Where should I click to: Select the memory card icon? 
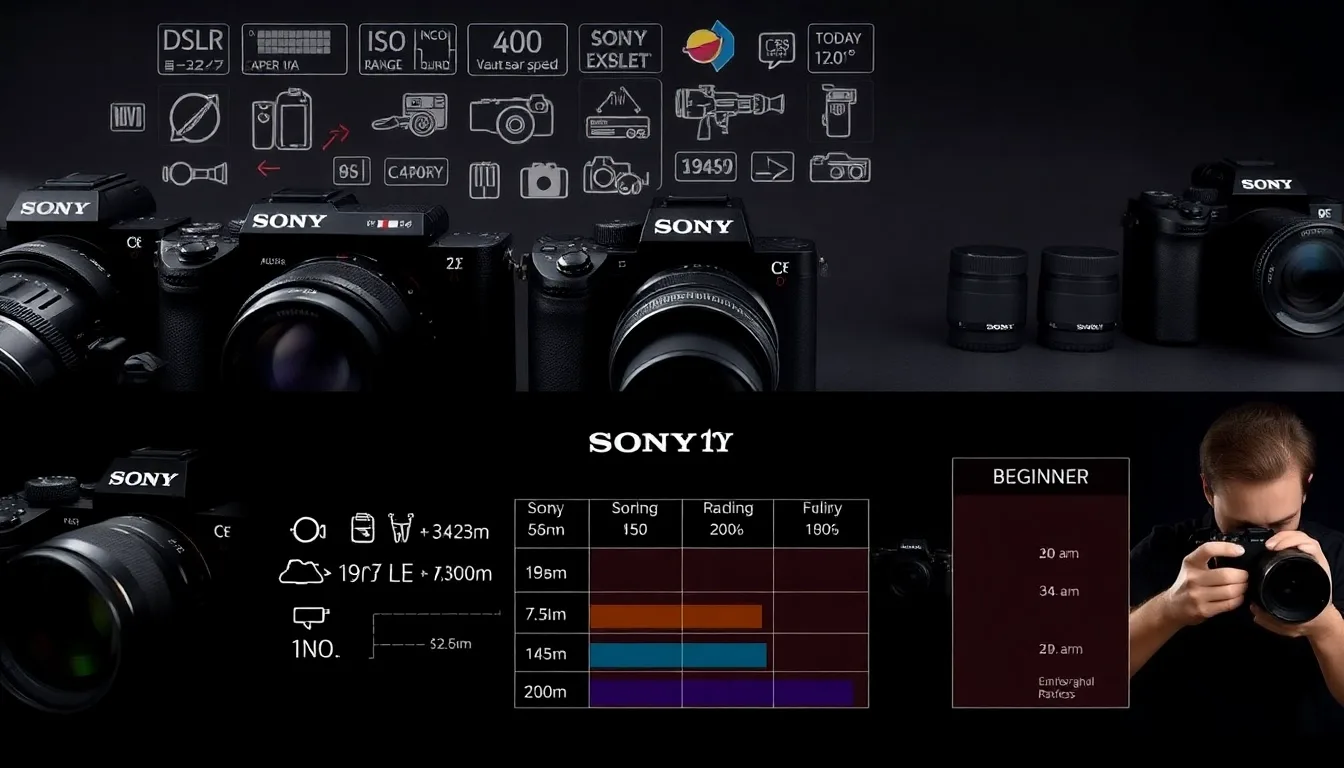tap(362, 529)
